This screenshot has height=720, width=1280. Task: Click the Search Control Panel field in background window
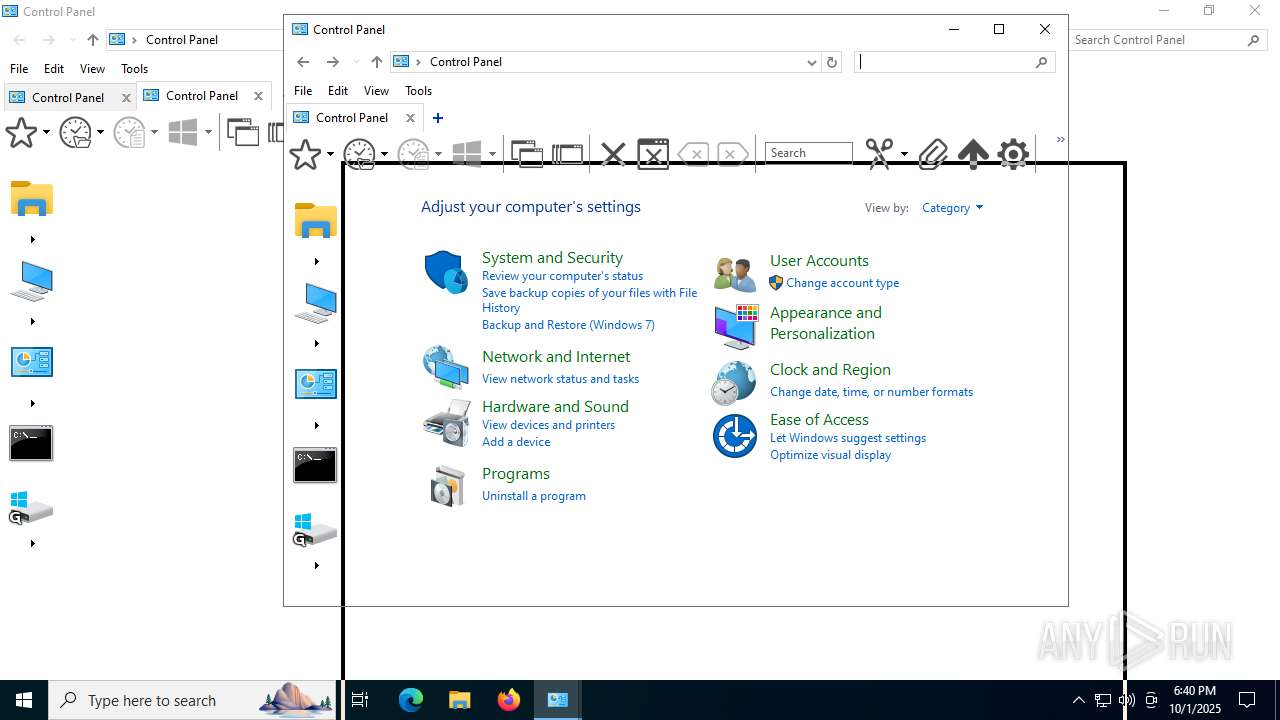[1168, 40]
